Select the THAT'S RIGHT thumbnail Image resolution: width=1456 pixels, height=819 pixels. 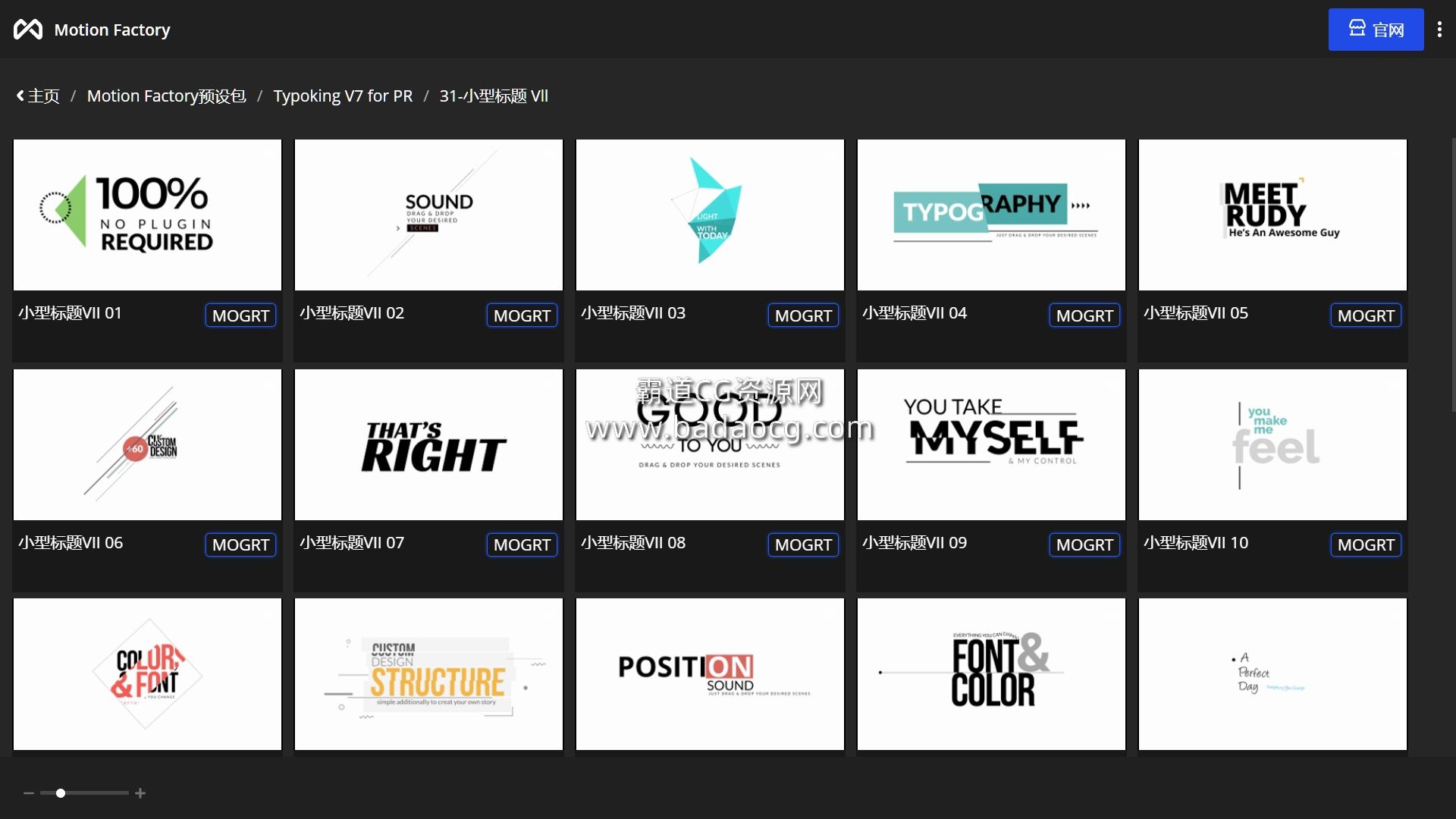pyautogui.click(x=428, y=444)
